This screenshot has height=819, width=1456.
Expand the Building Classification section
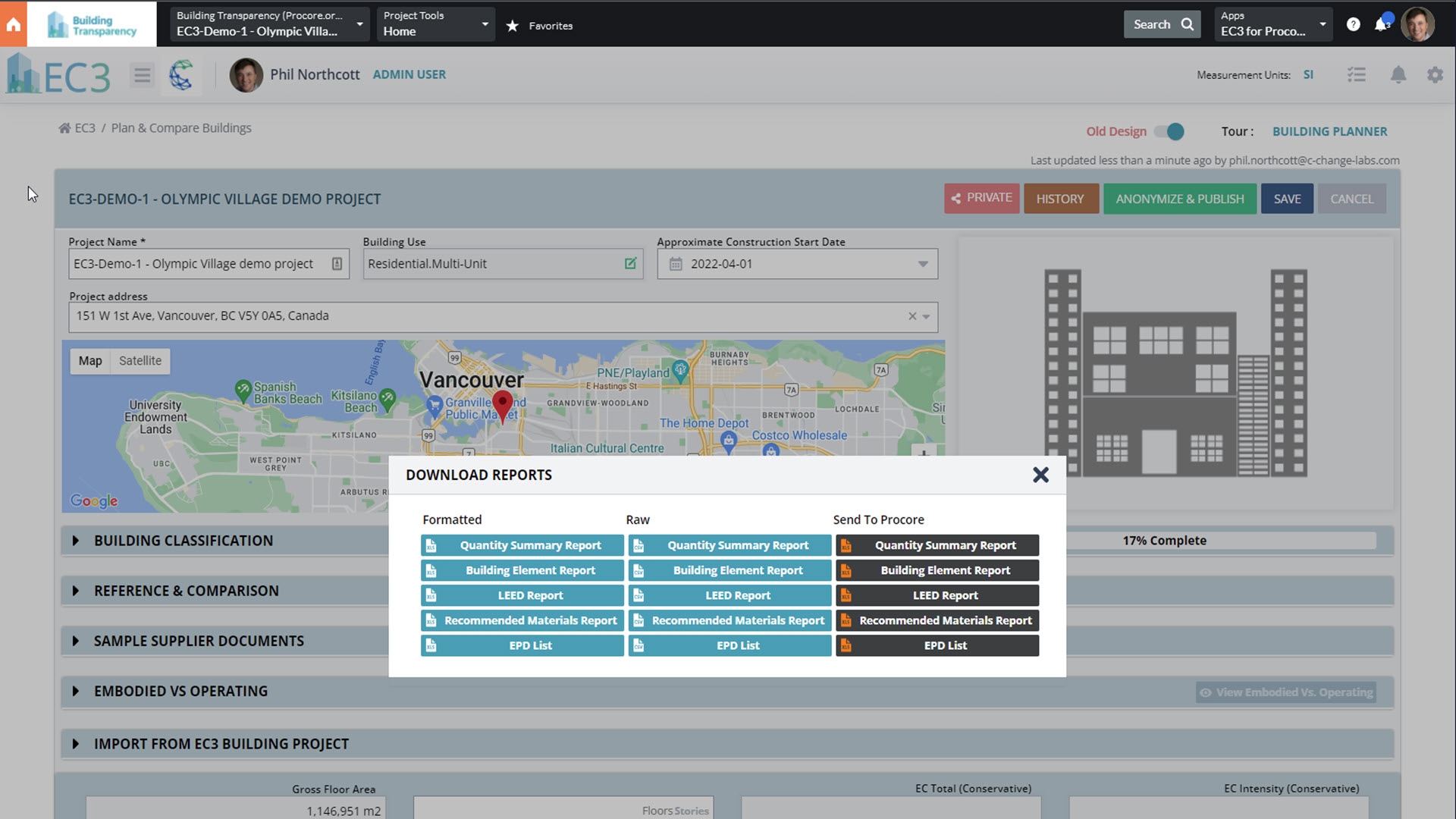tap(76, 541)
